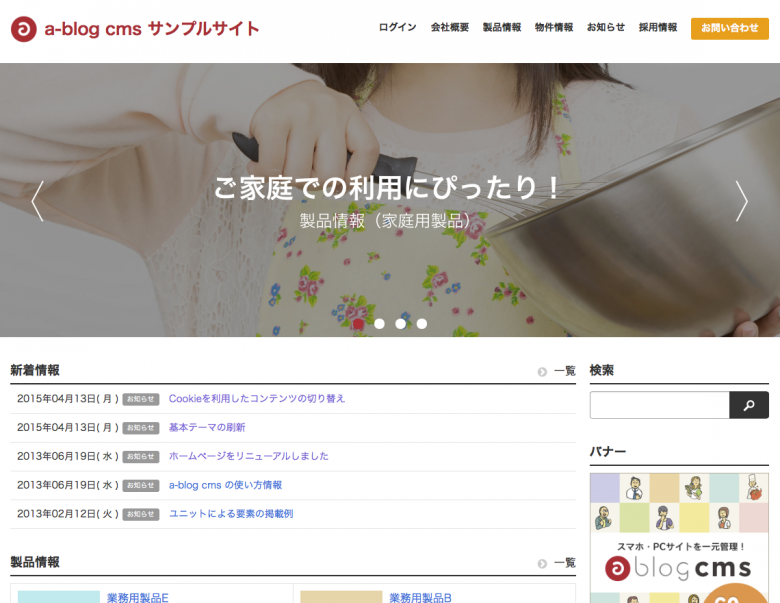Jump to the fourth carousel dot
The image size is (780, 603).
(x=422, y=324)
